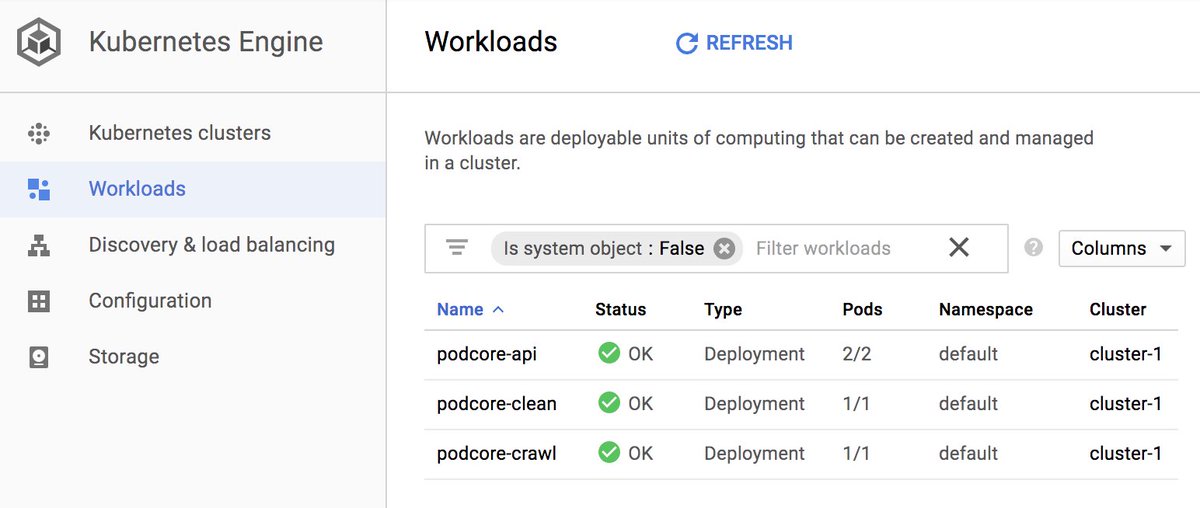The height and width of the screenshot is (508, 1200).
Task: Click the Discovery & load balancing icon
Action: coord(39,245)
